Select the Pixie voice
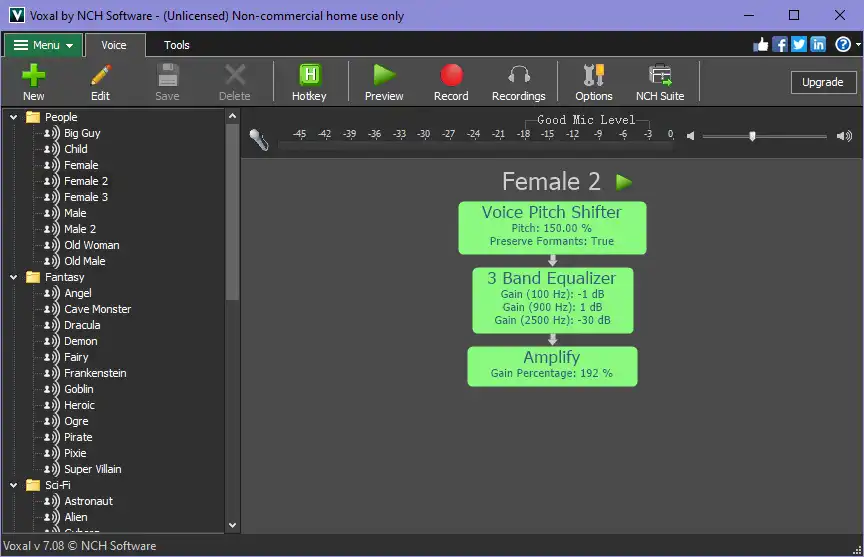This screenshot has width=864, height=557. tap(75, 453)
